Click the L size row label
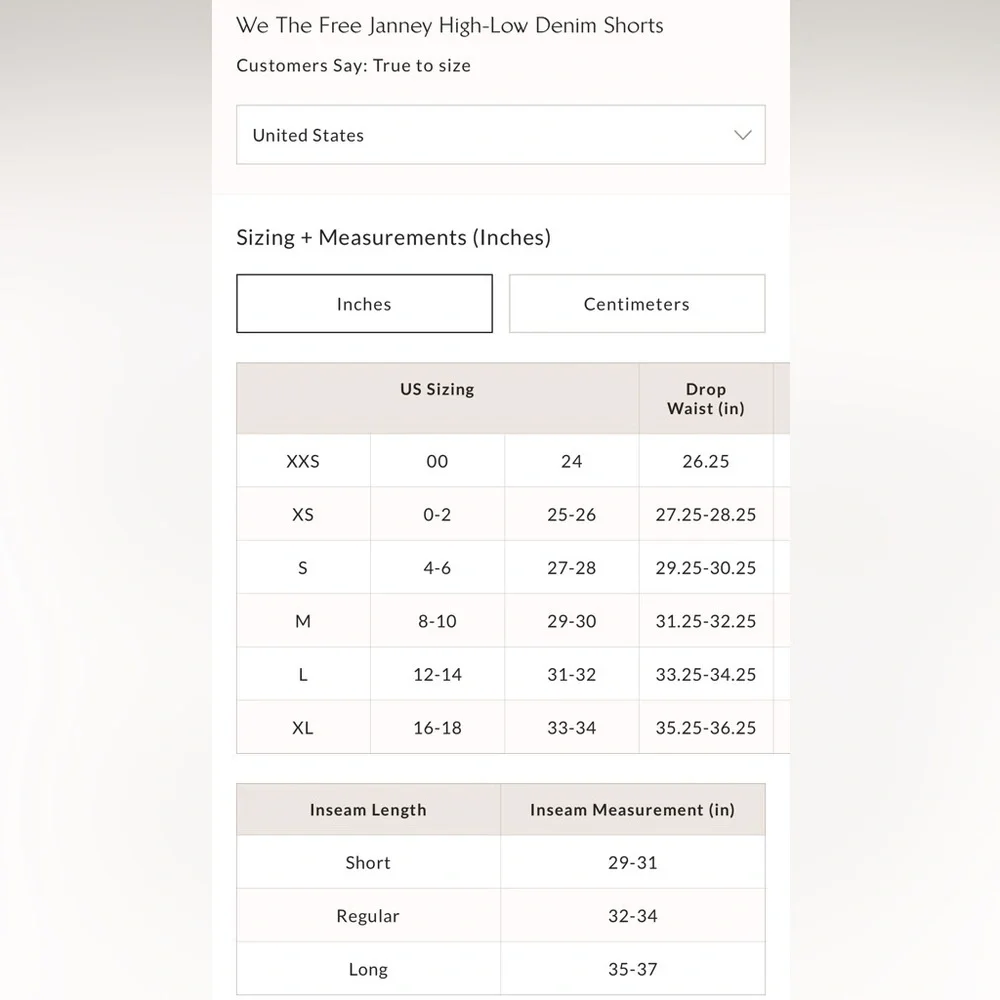This screenshot has width=1000, height=1000. point(303,674)
